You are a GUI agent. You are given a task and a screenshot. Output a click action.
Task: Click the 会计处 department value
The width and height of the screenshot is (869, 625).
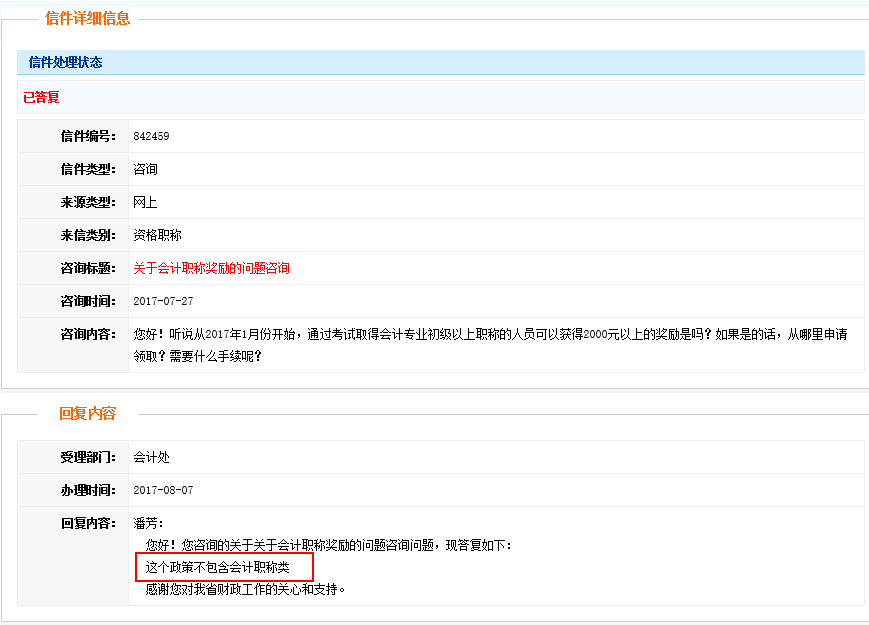click(x=151, y=457)
